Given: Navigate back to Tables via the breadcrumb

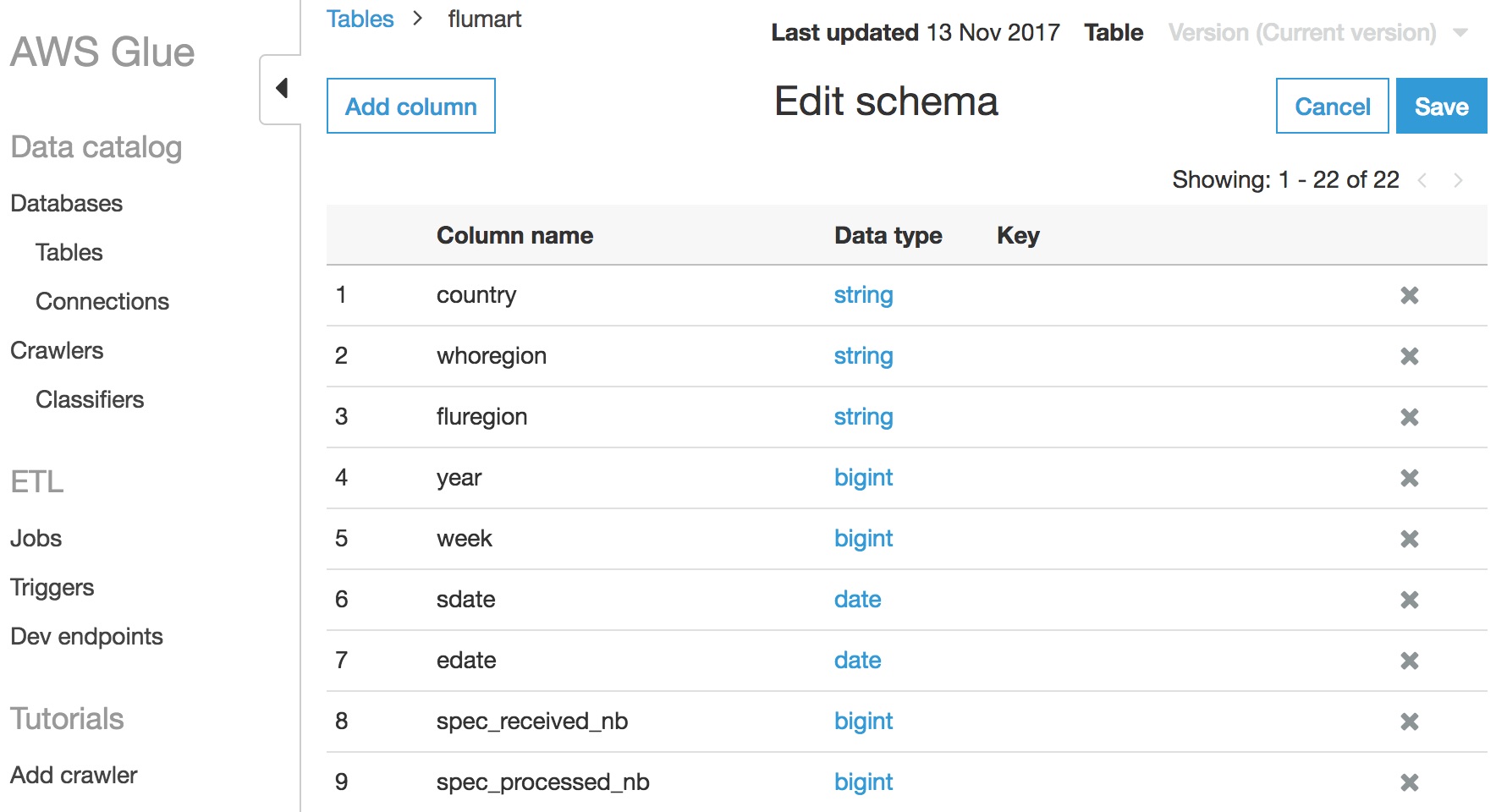Looking at the screenshot, I should pyautogui.click(x=360, y=19).
